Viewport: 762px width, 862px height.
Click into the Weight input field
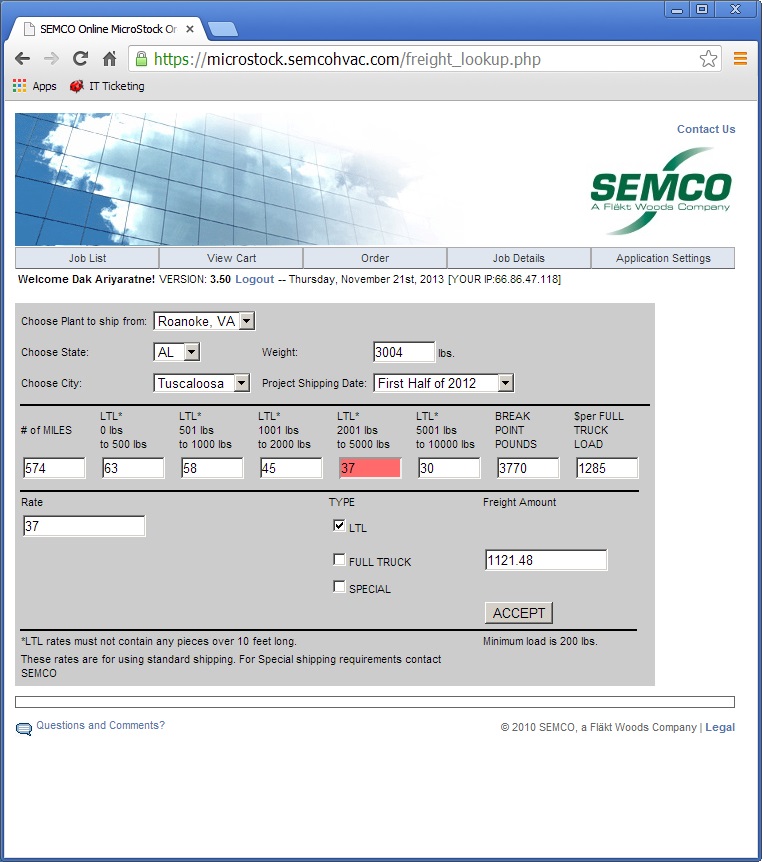coord(404,352)
